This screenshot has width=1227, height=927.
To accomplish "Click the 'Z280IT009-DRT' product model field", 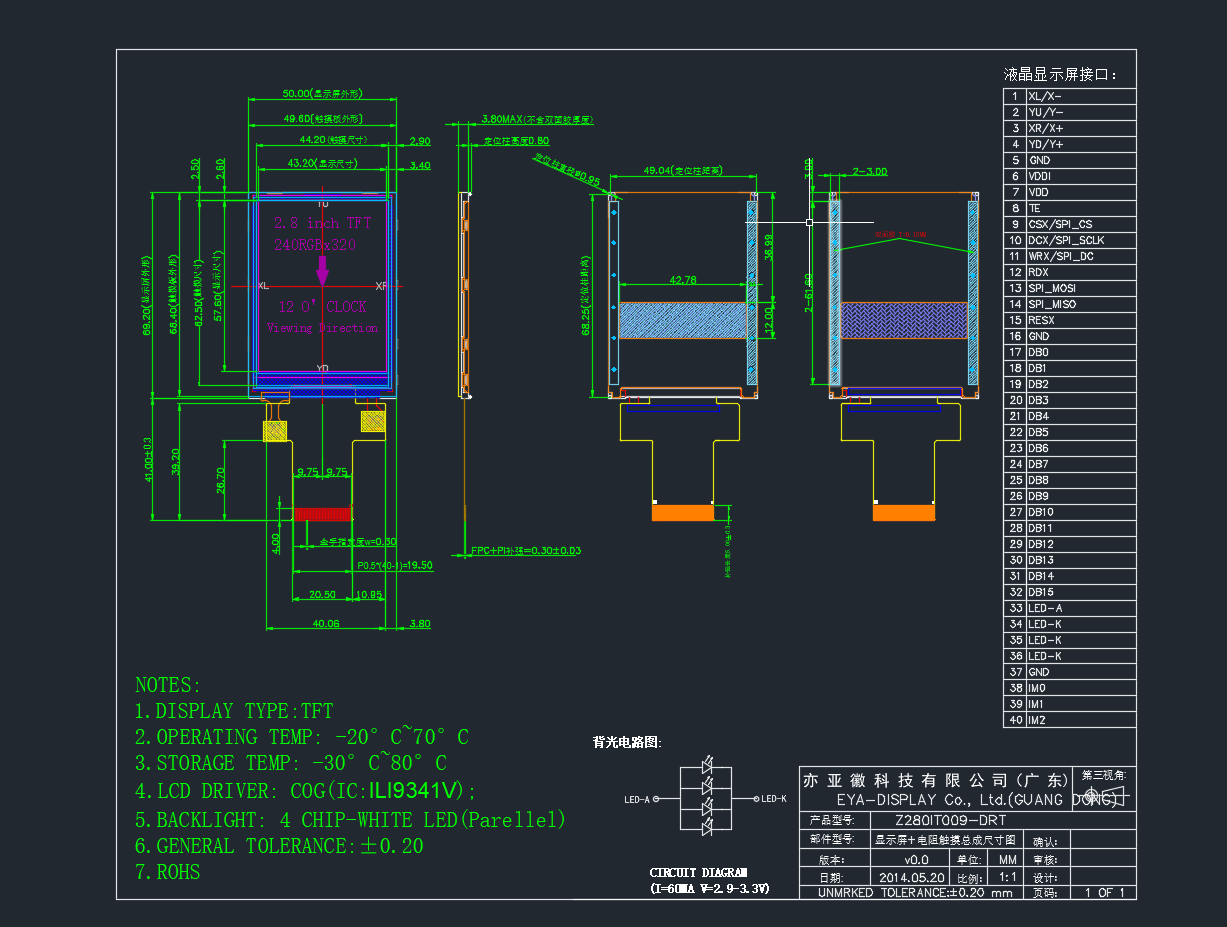I will point(951,820).
